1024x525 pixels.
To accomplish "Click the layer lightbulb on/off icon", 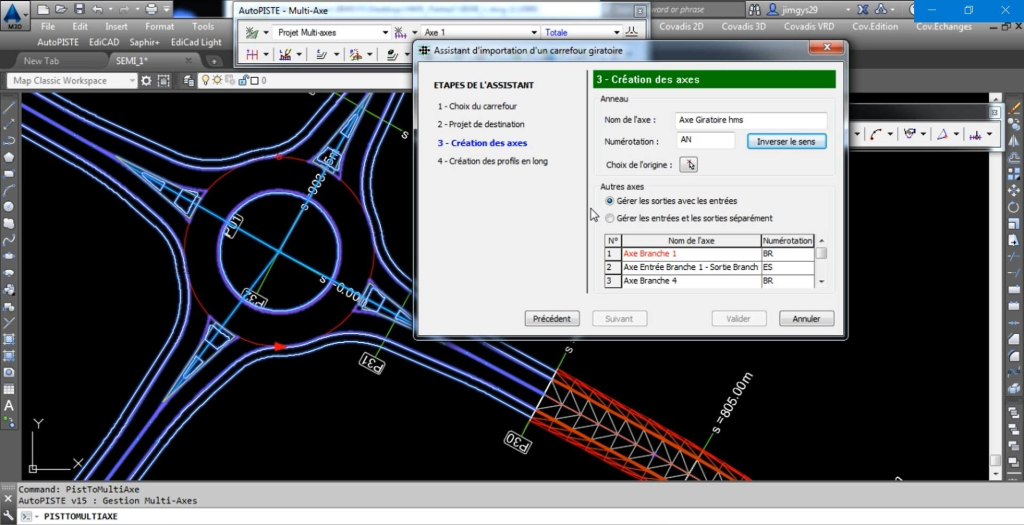I will coord(206,81).
